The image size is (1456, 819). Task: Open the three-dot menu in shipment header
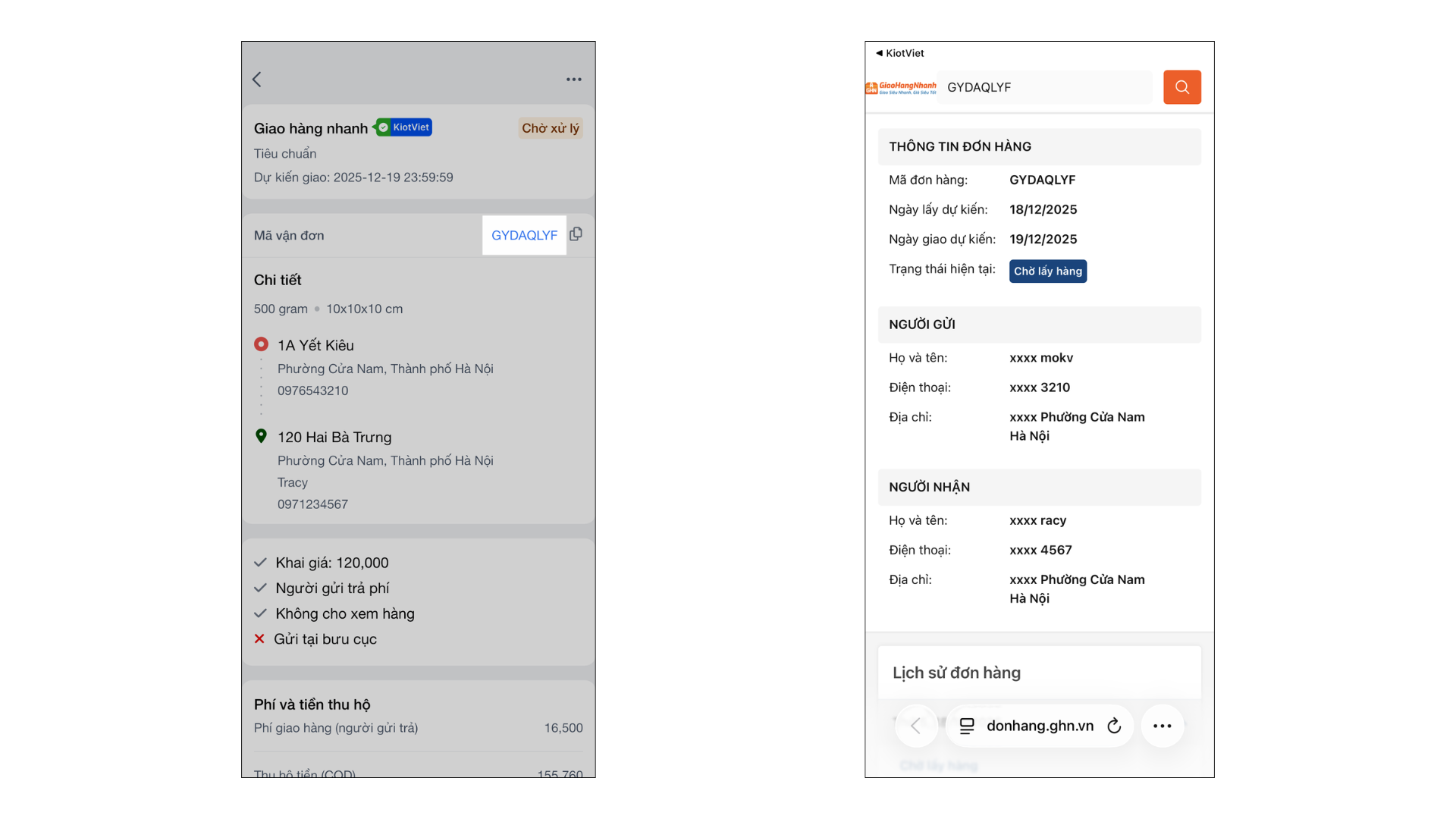tap(573, 80)
